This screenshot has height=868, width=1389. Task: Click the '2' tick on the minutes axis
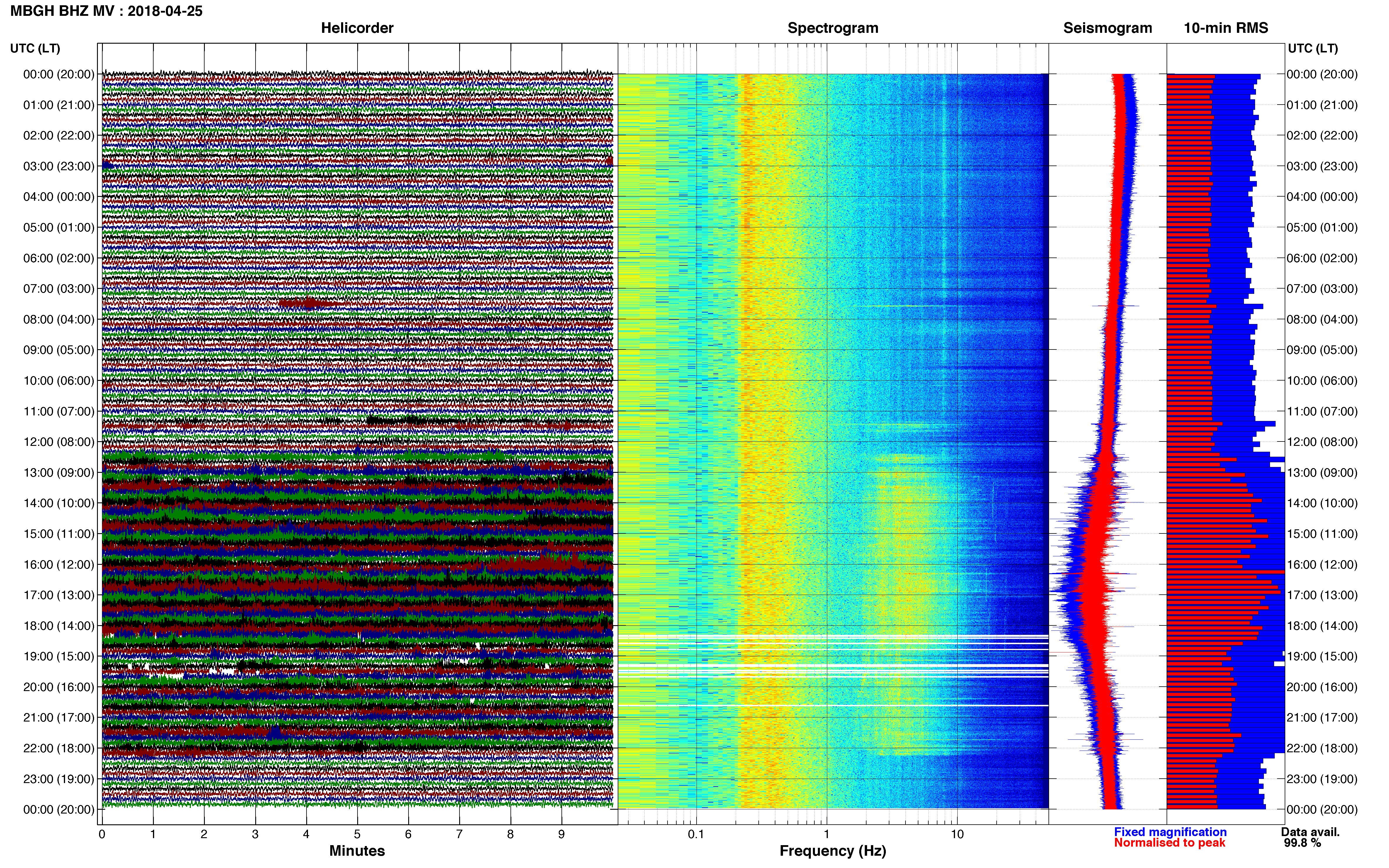pos(204,834)
